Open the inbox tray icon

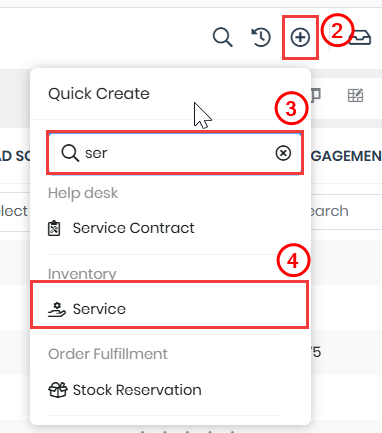tap(360, 37)
